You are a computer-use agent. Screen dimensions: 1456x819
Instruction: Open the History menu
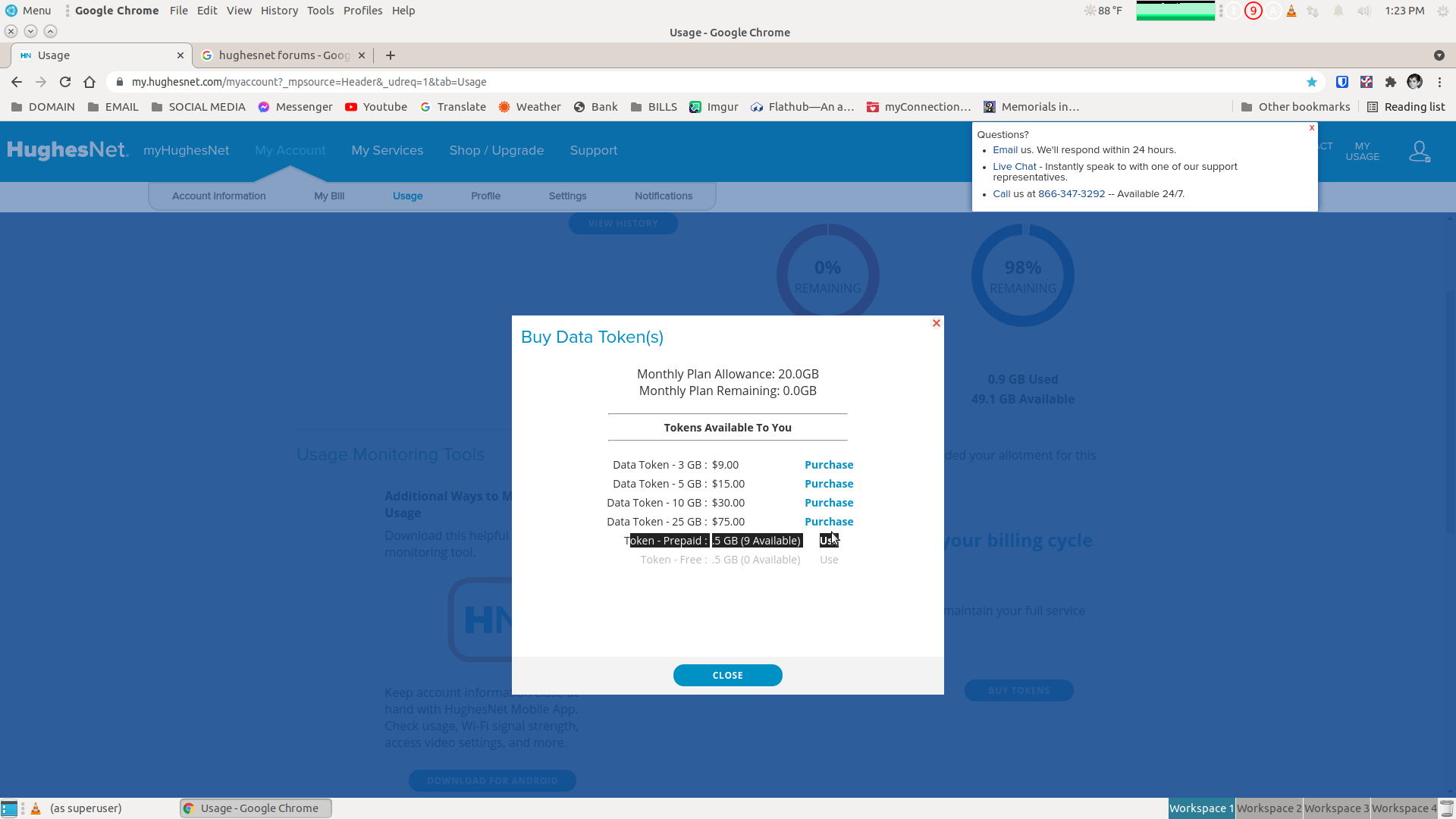click(x=279, y=11)
